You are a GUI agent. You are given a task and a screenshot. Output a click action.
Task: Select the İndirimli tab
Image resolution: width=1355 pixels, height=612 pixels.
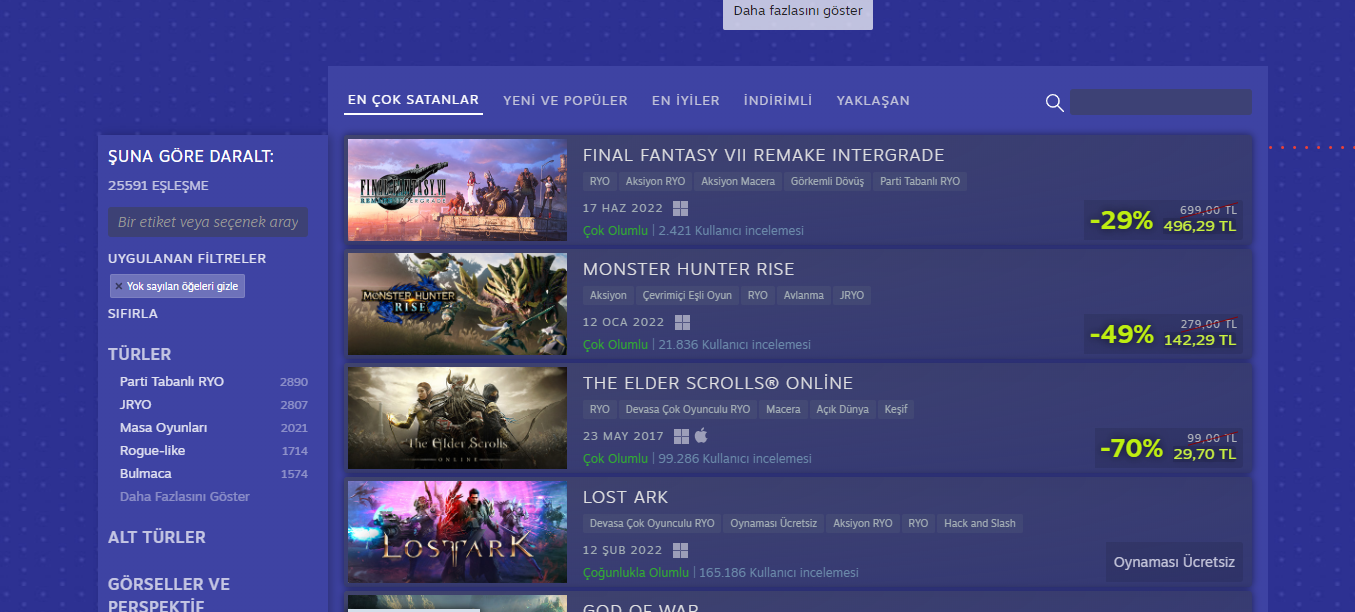click(778, 101)
